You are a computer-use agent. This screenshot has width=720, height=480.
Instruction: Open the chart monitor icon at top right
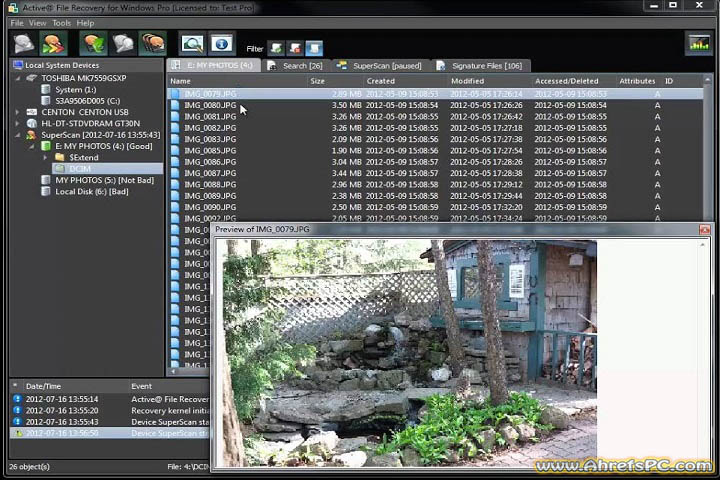point(698,43)
